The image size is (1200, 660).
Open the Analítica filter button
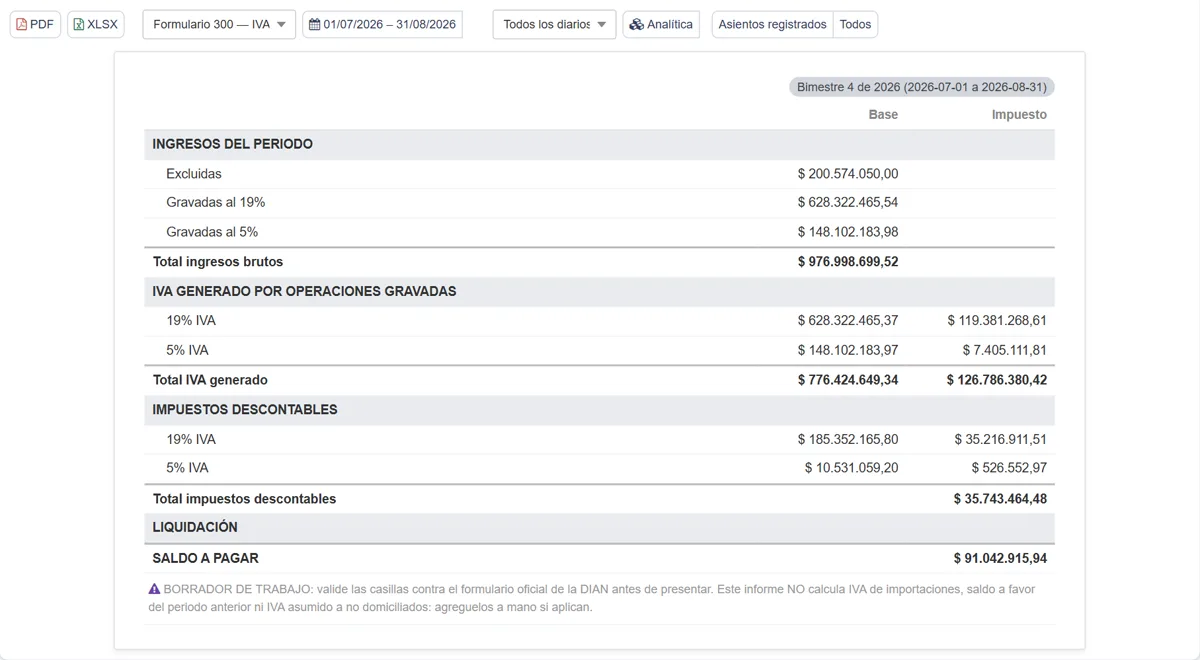[661, 24]
